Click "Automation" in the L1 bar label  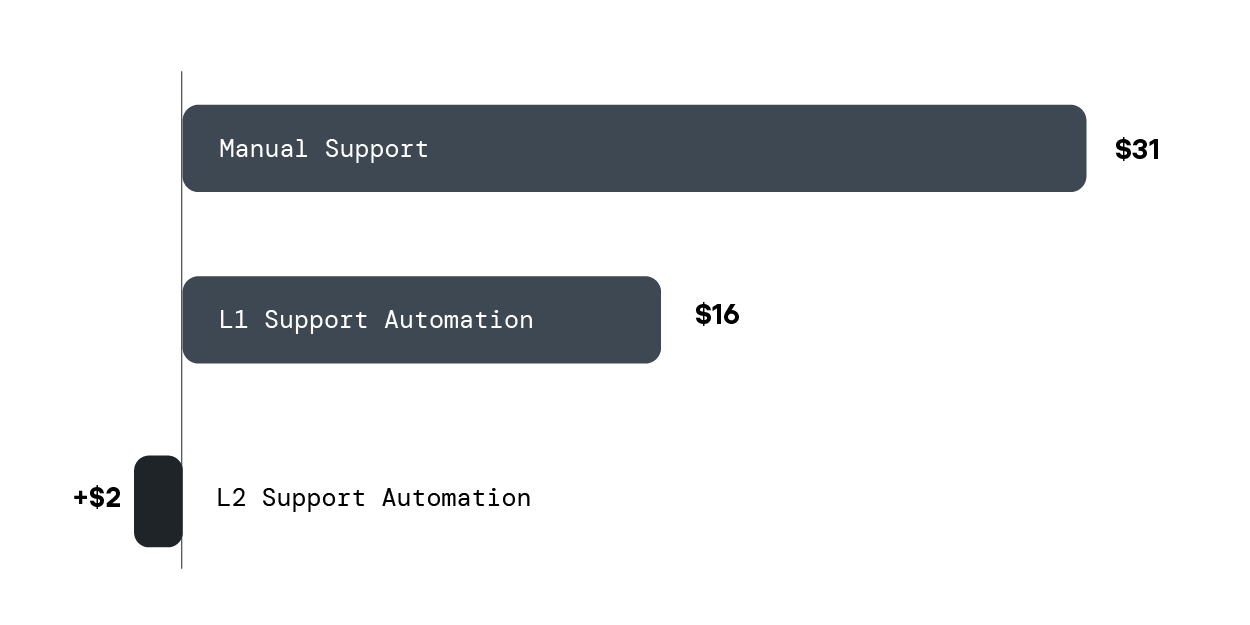[459, 320]
